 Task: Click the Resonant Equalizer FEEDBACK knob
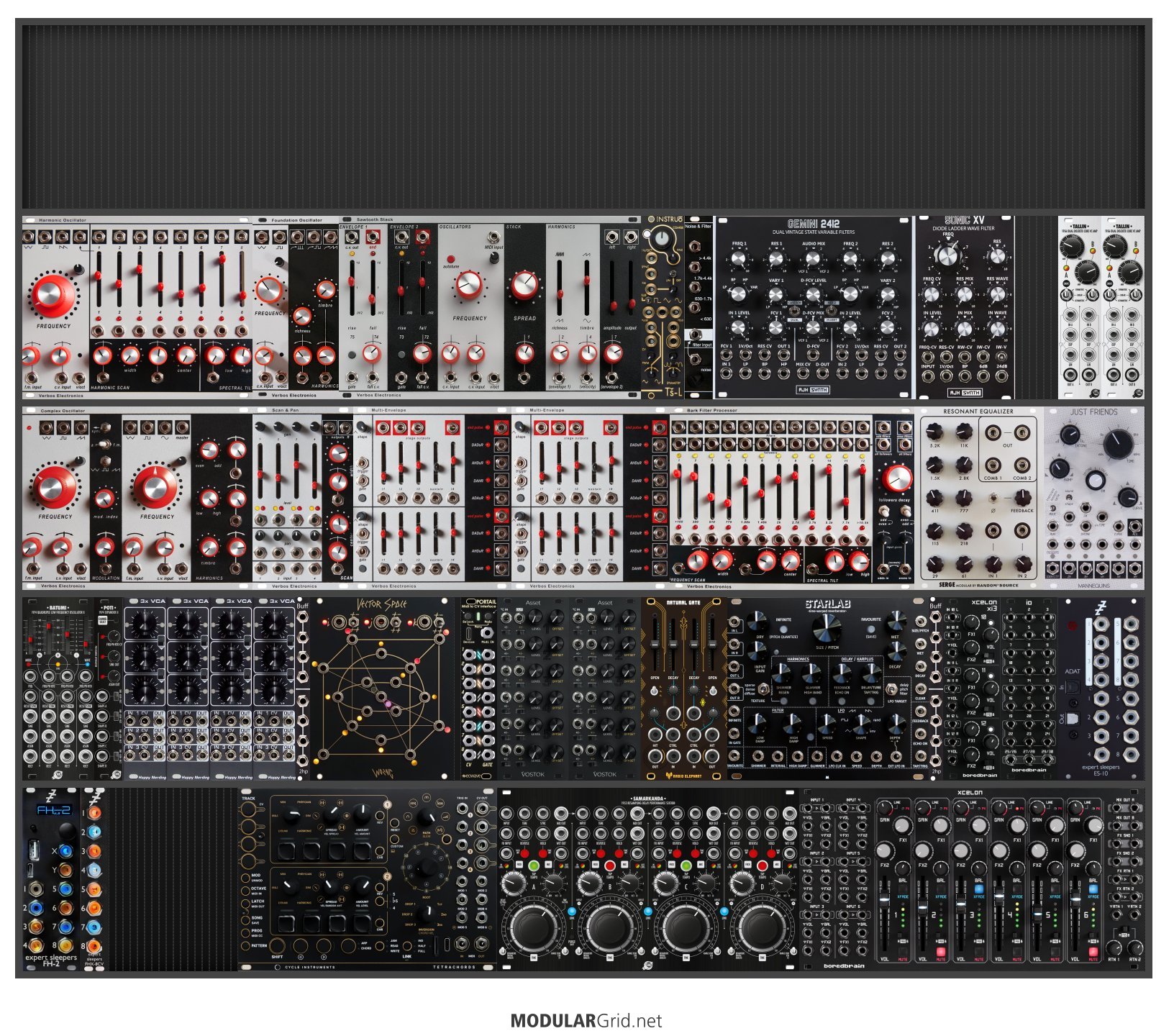tap(1021, 498)
